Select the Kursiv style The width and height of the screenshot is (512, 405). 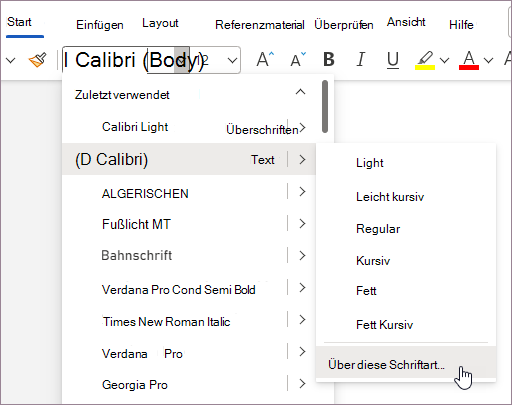point(373,261)
